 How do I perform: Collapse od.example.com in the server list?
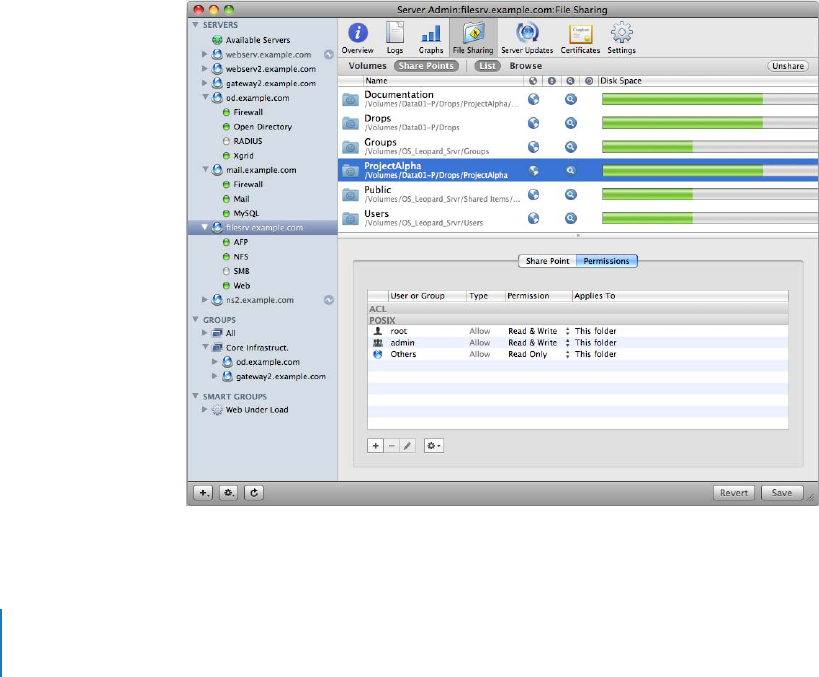point(205,97)
